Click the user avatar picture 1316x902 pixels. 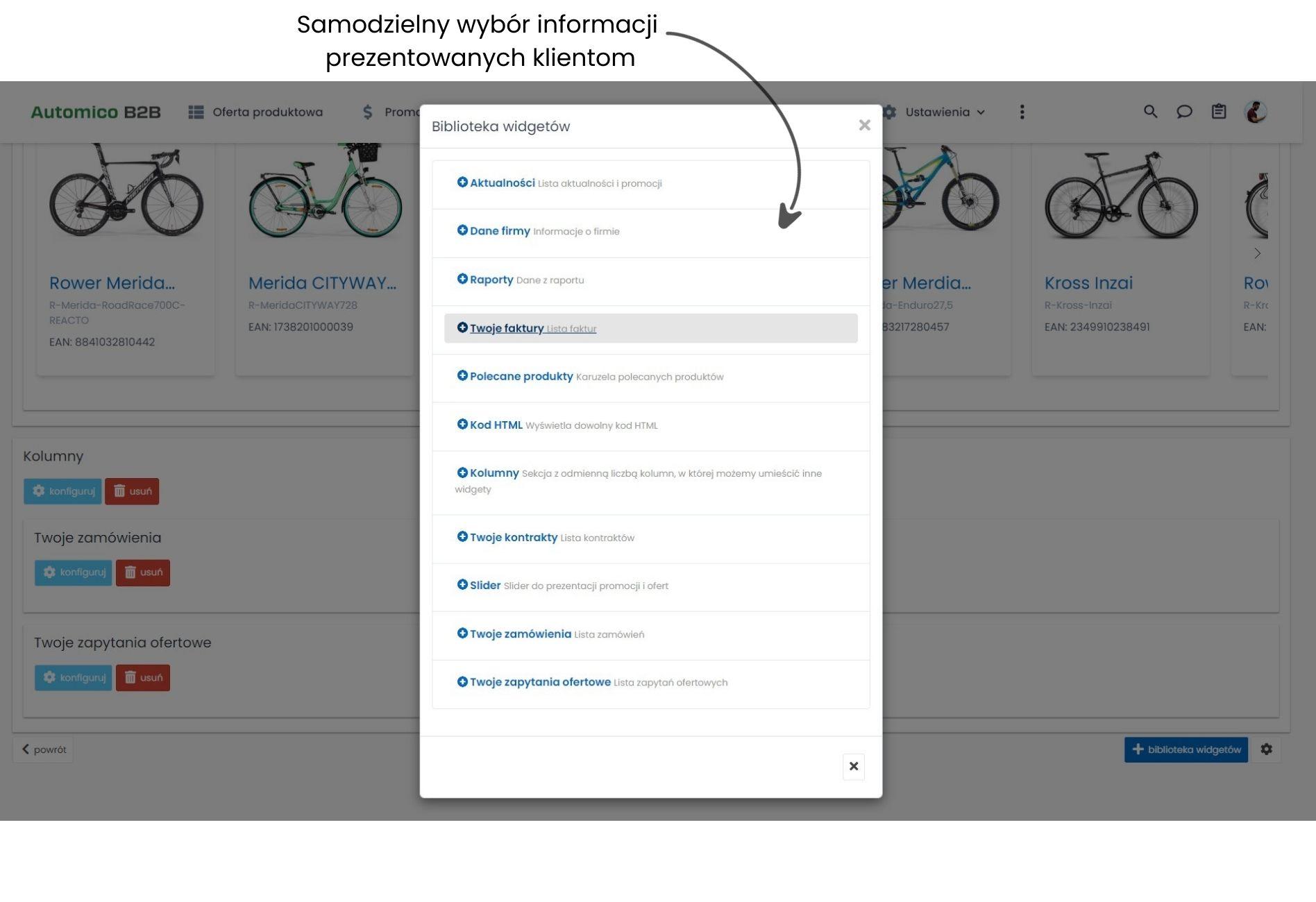click(1255, 112)
